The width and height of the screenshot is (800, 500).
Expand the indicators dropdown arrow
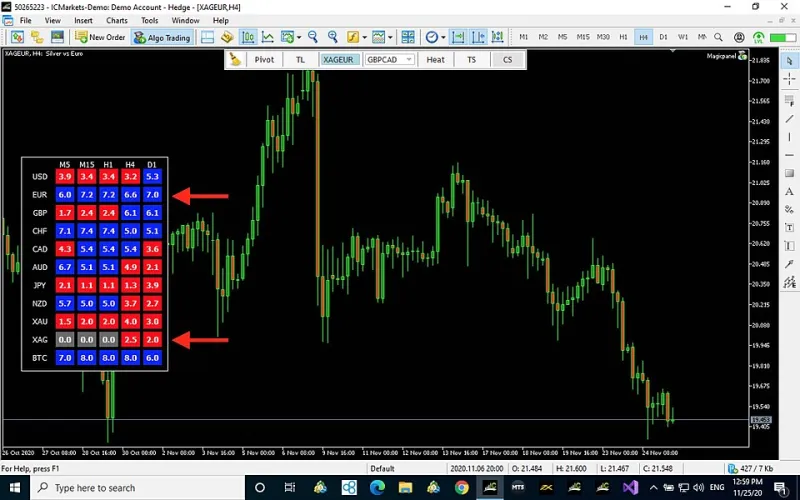(x=364, y=37)
